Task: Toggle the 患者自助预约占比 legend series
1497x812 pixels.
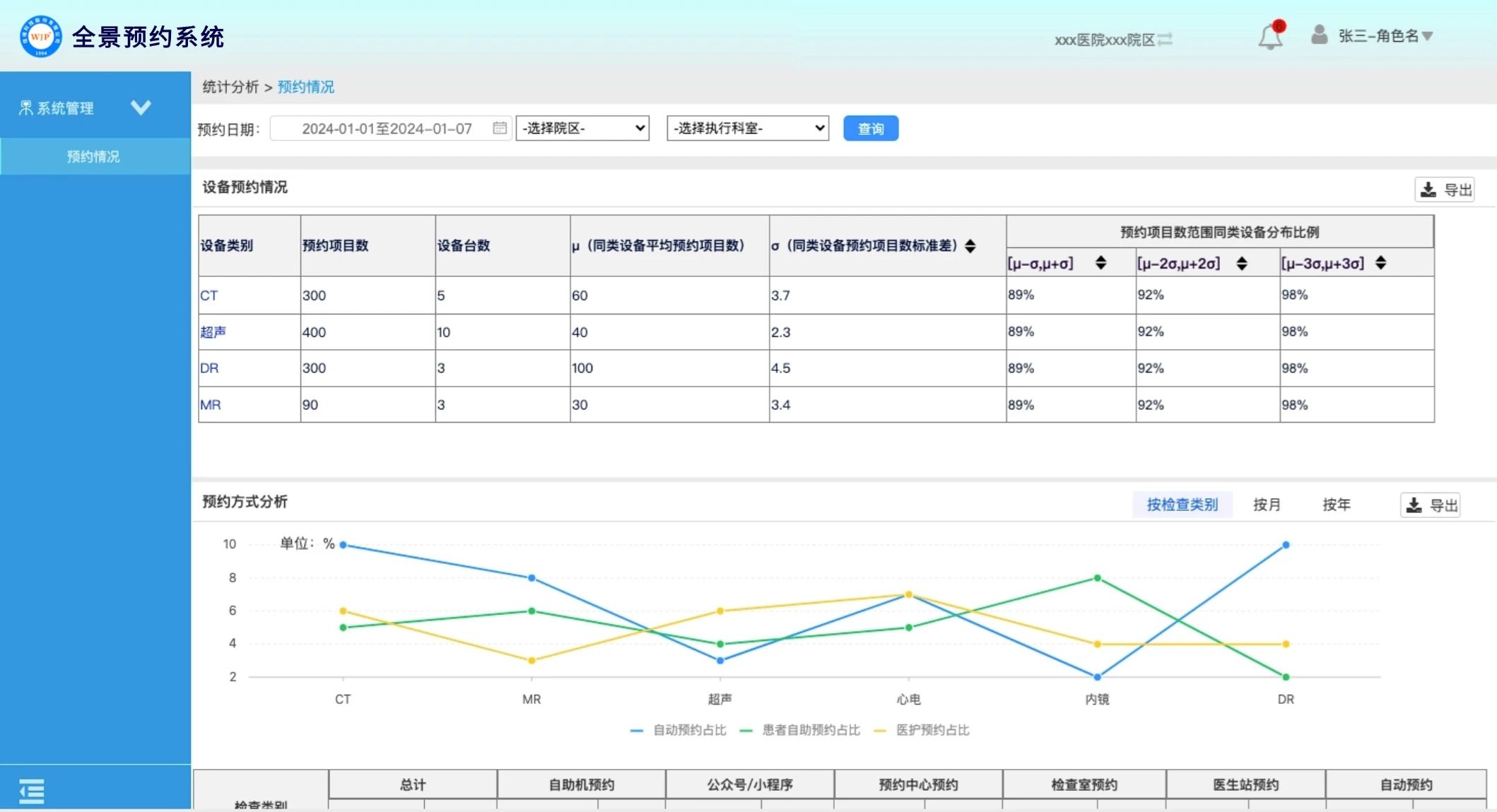Action: coord(799,730)
